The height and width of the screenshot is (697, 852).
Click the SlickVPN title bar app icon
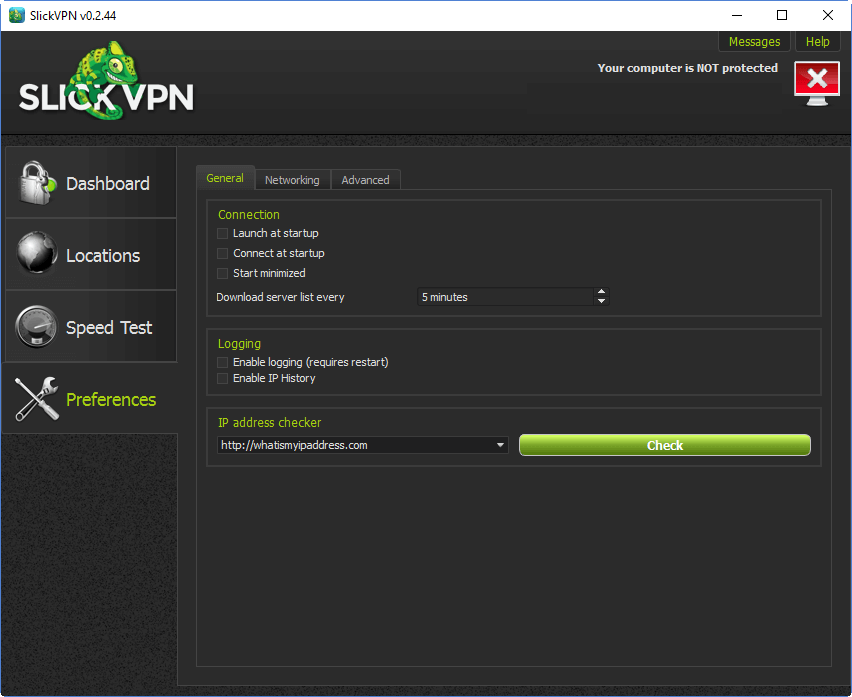17,15
